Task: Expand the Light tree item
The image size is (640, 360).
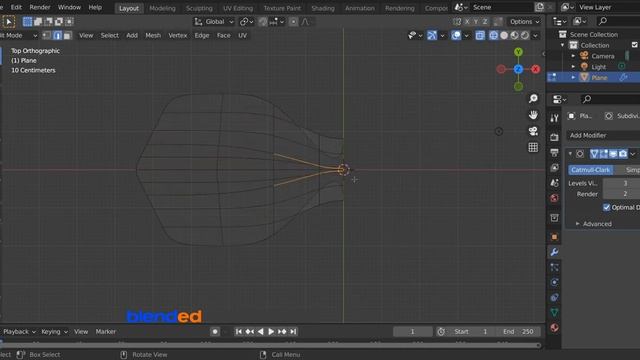Action: [x=573, y=67]
